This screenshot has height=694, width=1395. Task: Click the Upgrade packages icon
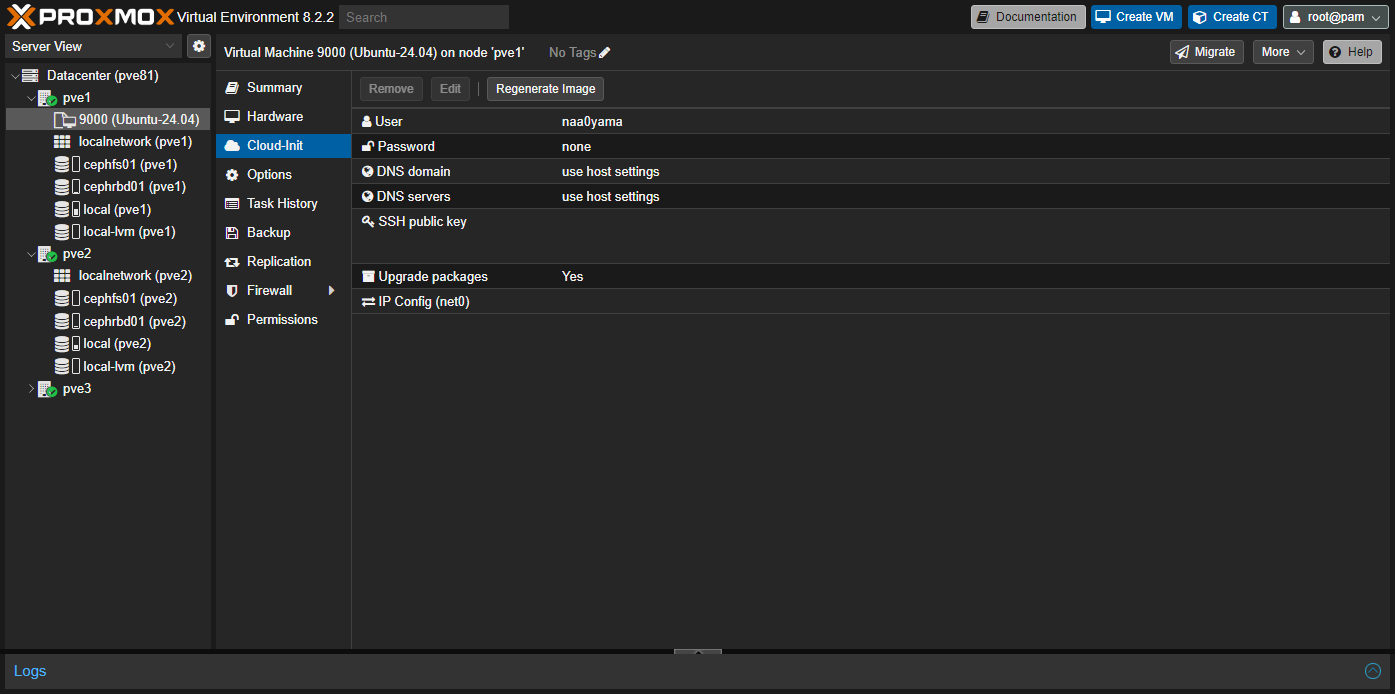point(368,276)
